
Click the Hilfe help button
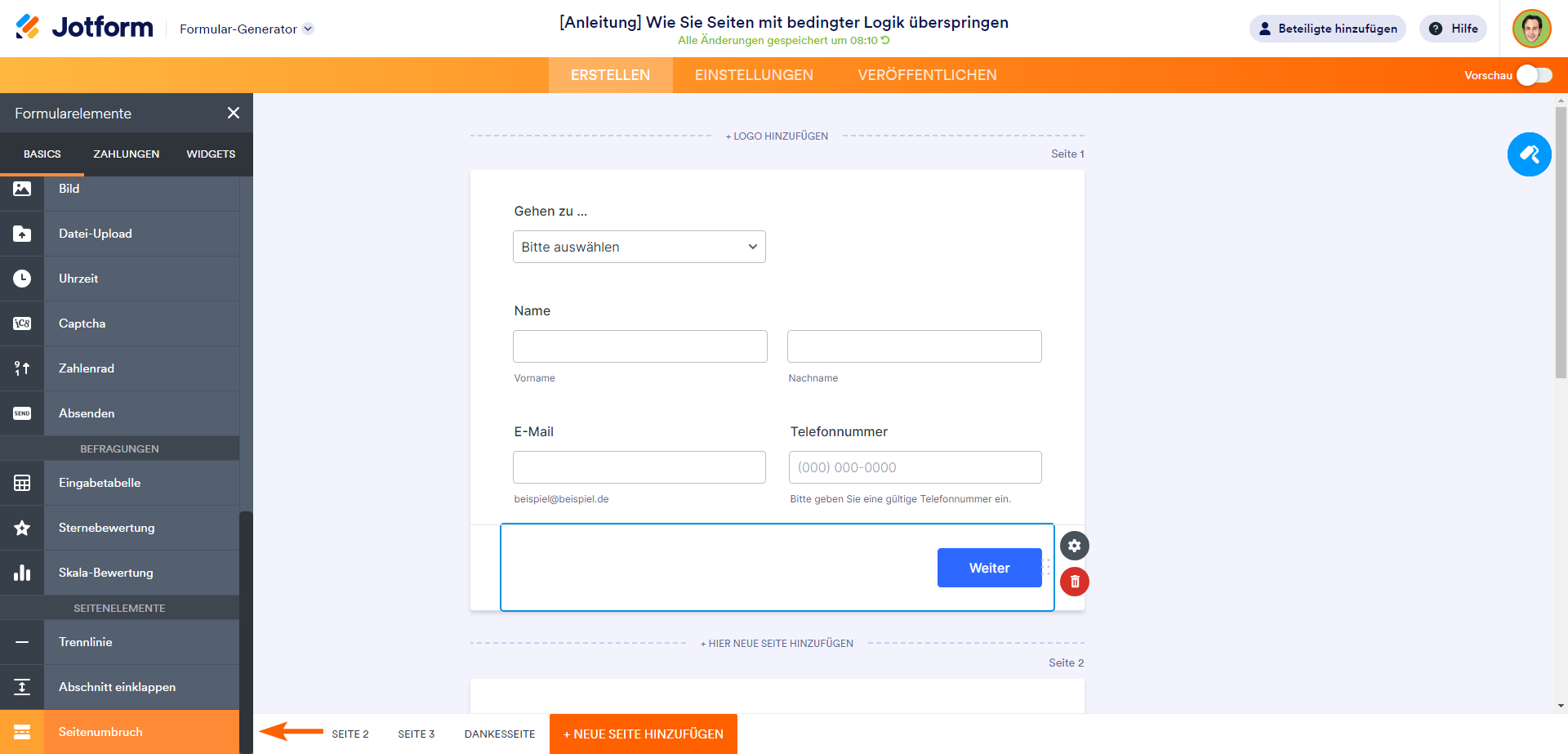pyautogui.click(x=1453, y=29)
